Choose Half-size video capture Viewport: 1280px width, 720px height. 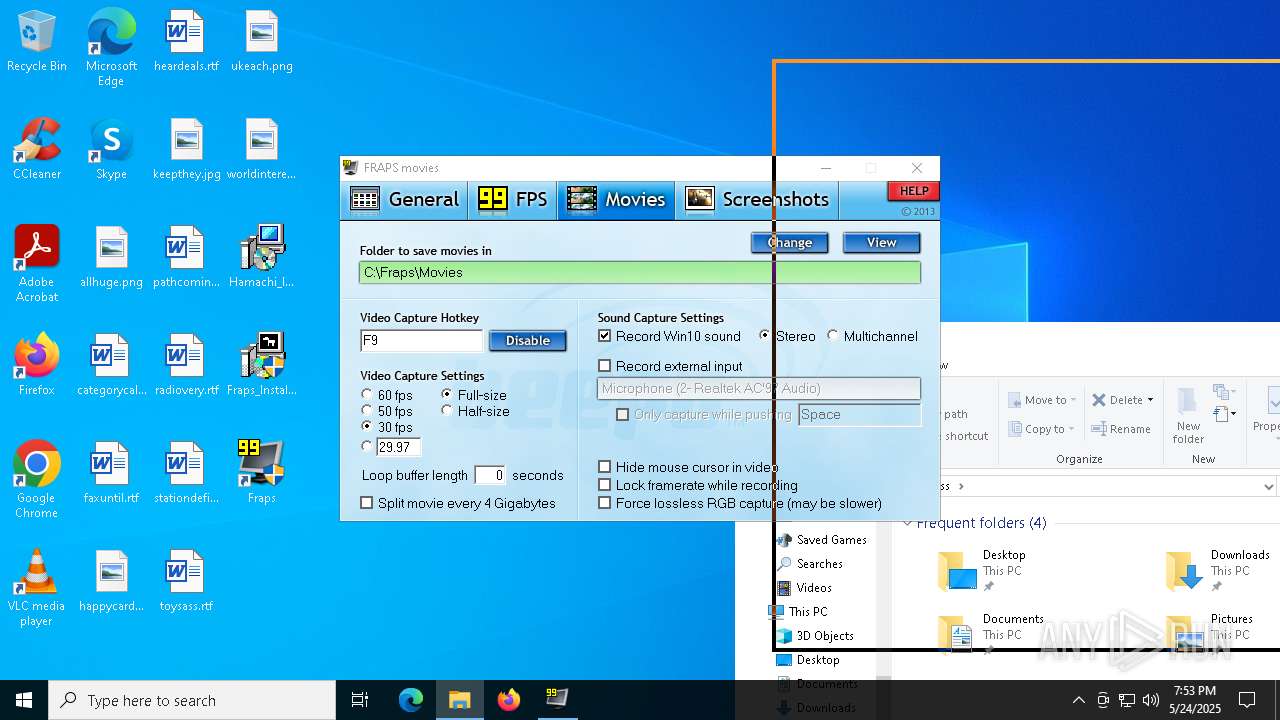[x=447, y=411]
